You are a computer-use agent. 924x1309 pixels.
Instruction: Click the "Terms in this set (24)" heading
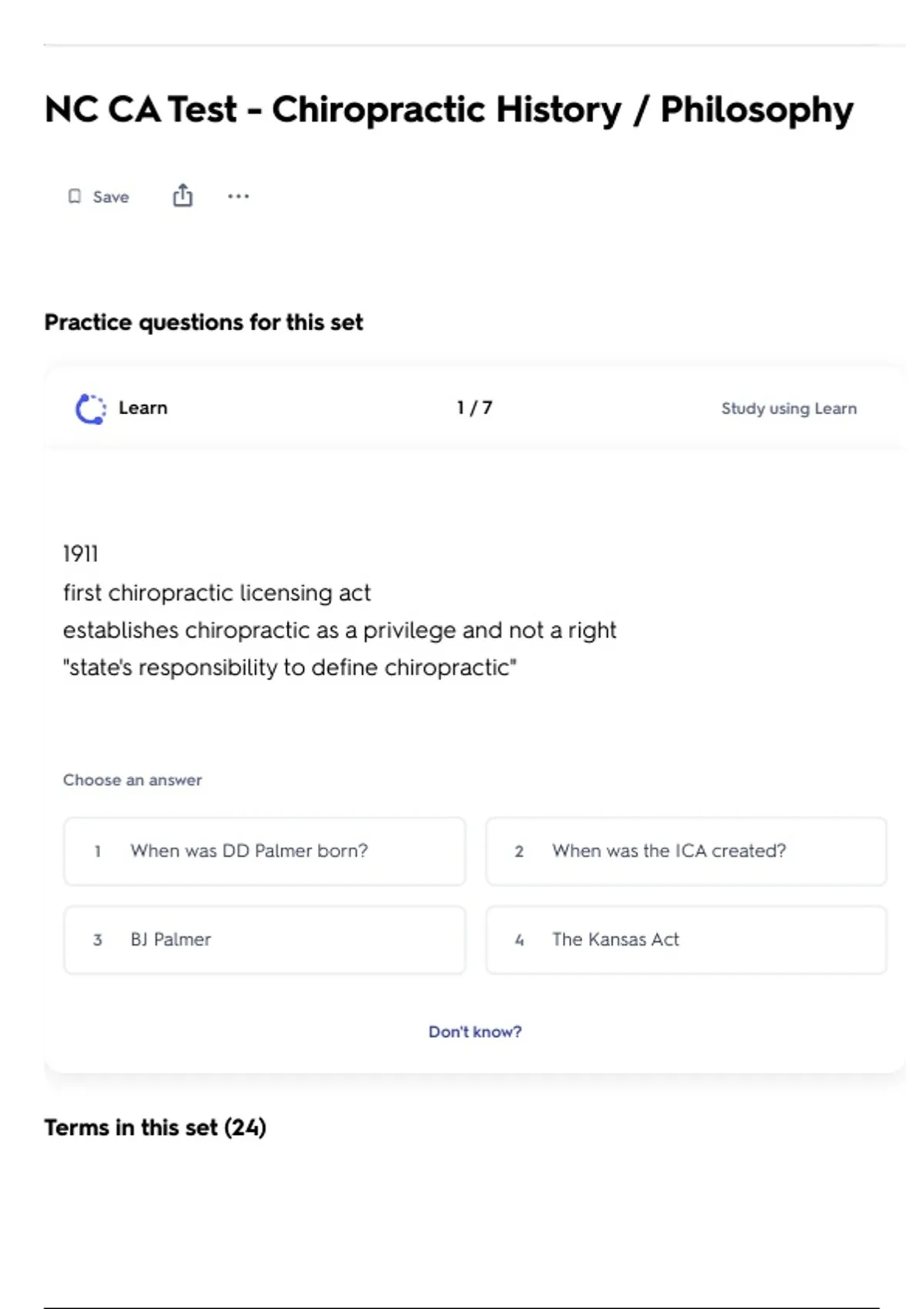pos(155,1127)
